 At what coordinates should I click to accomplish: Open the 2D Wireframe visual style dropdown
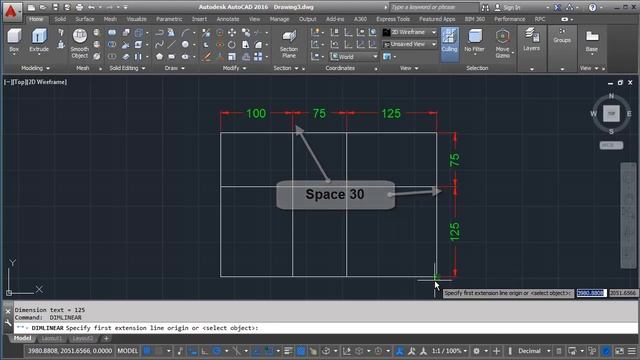[x=410, y=32]
